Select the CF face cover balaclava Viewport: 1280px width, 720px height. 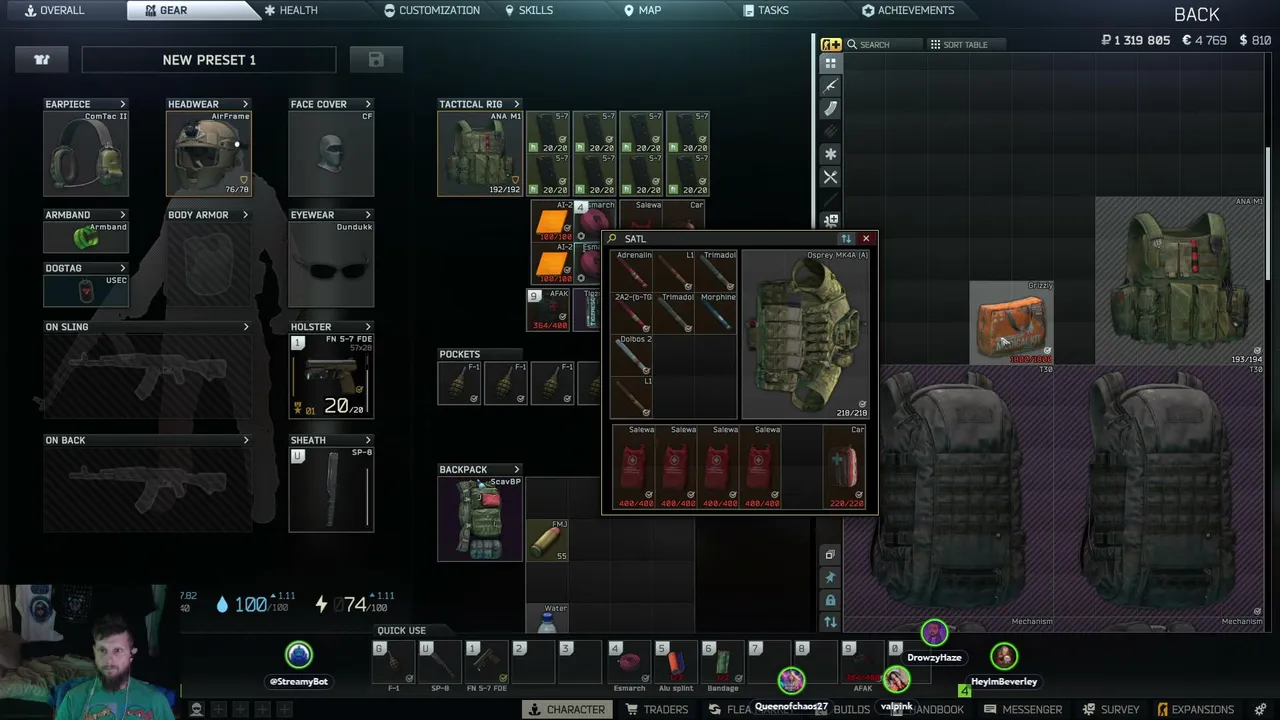tap(331, 153)
